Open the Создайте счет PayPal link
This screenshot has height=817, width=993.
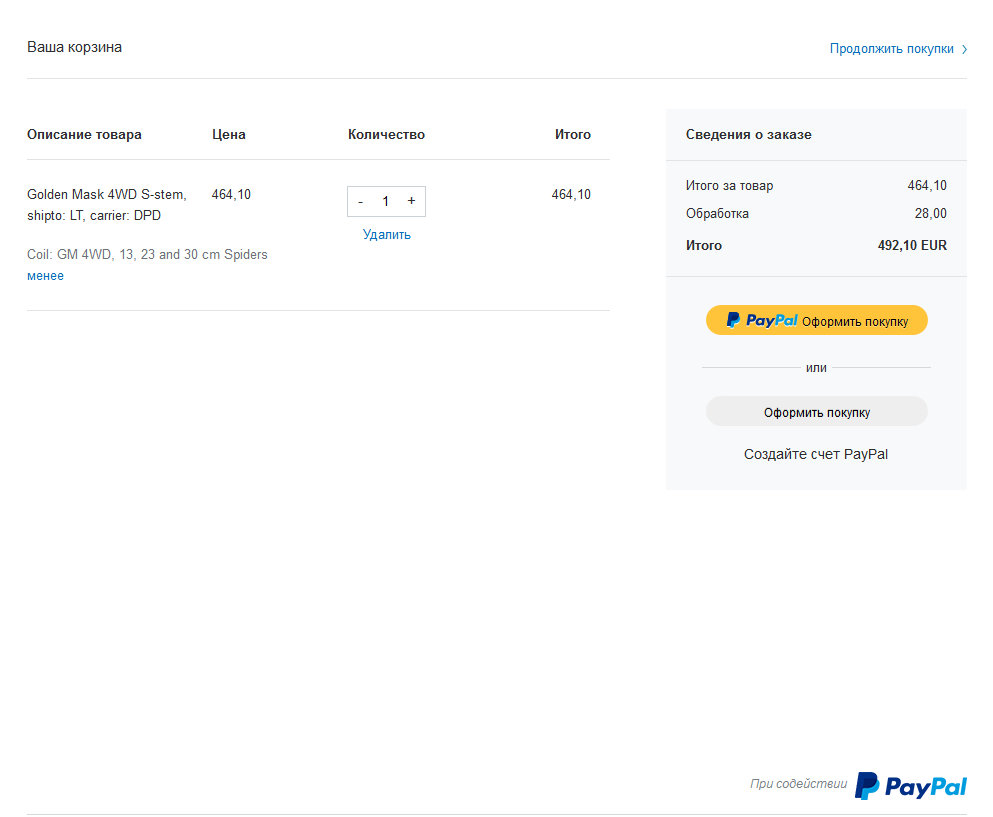coord(815,454)
